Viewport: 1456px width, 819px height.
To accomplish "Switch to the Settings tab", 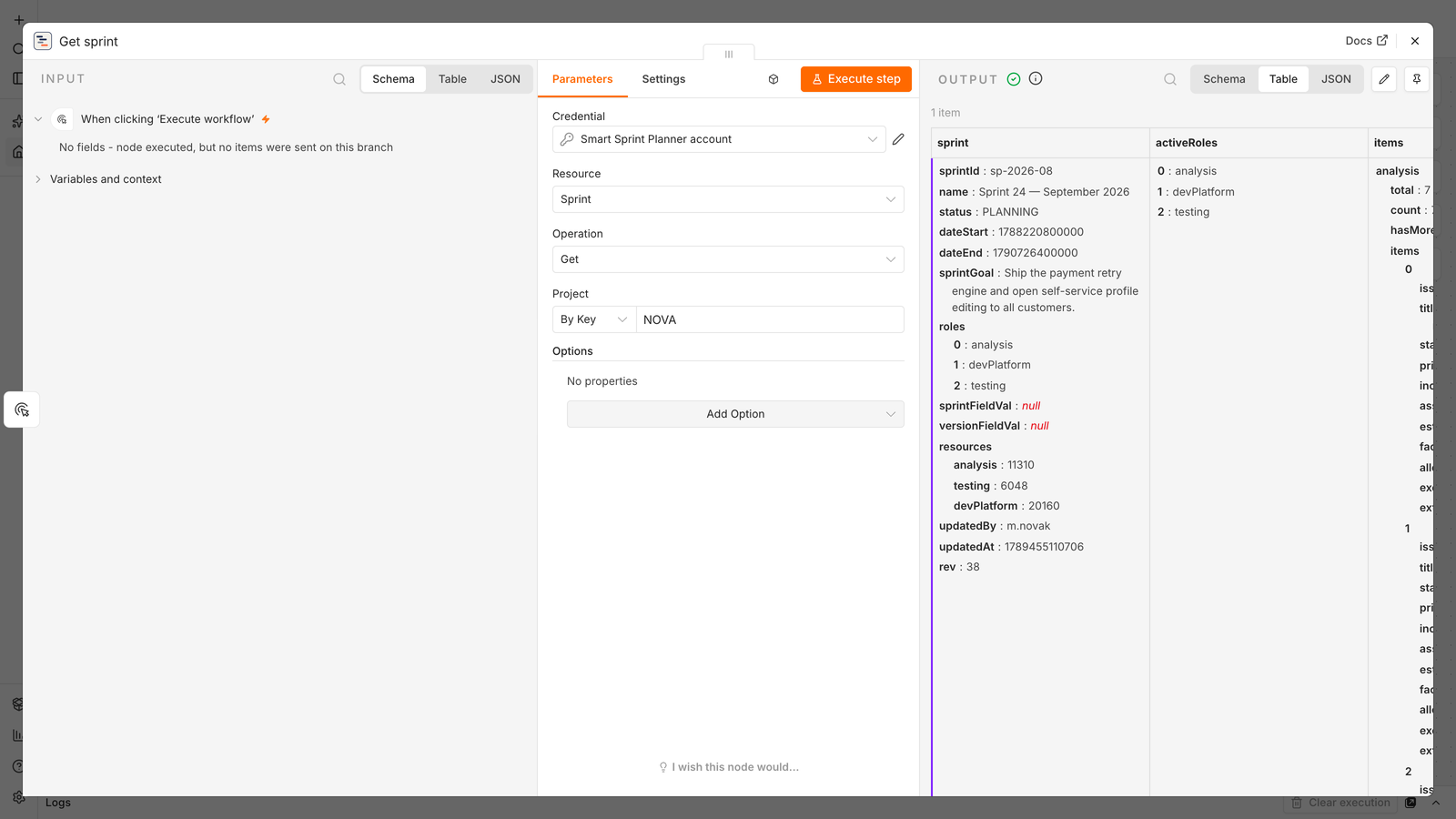I will click(663, 79).
